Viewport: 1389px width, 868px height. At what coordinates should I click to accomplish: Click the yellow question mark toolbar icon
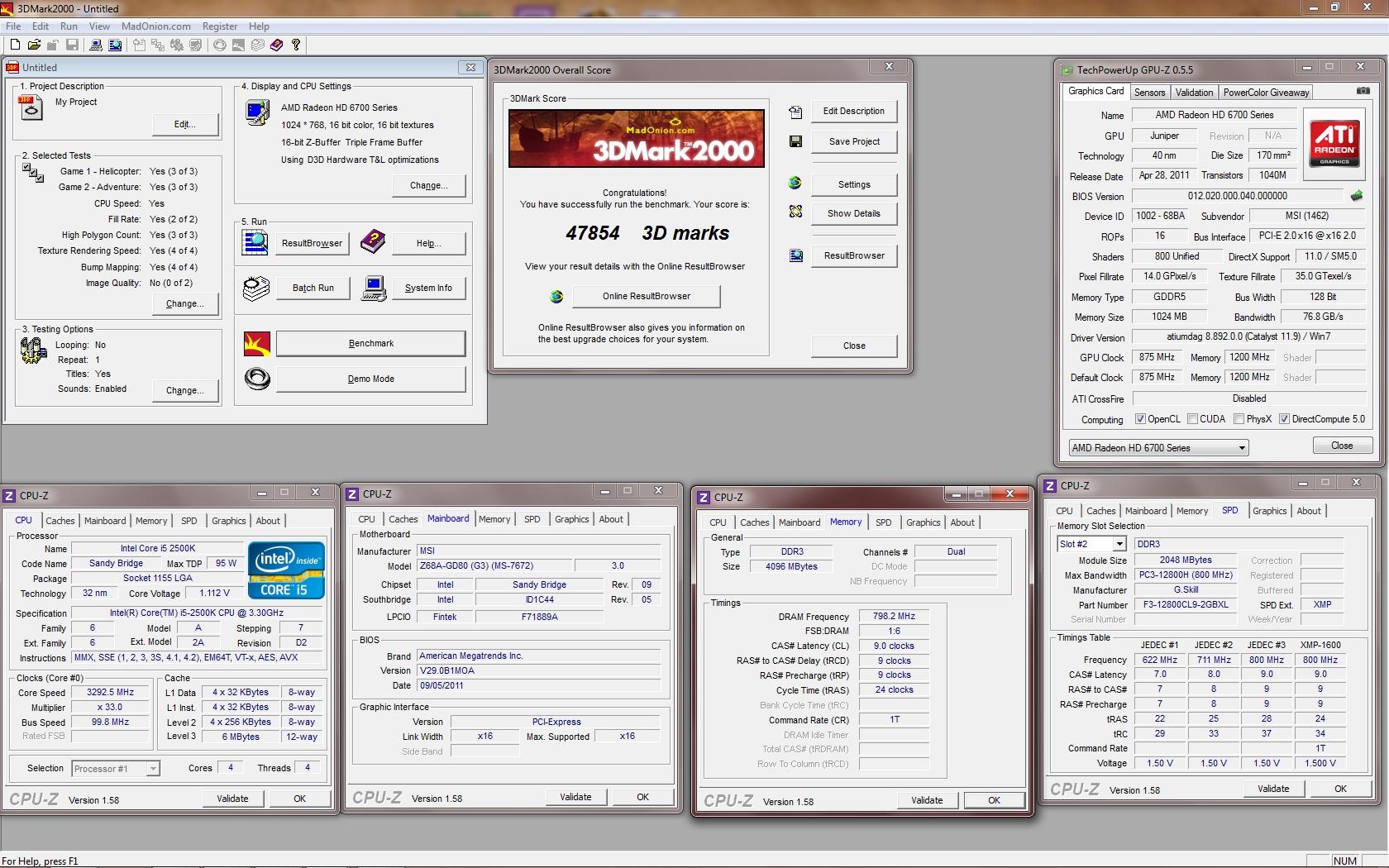click(x=296, y=45)
